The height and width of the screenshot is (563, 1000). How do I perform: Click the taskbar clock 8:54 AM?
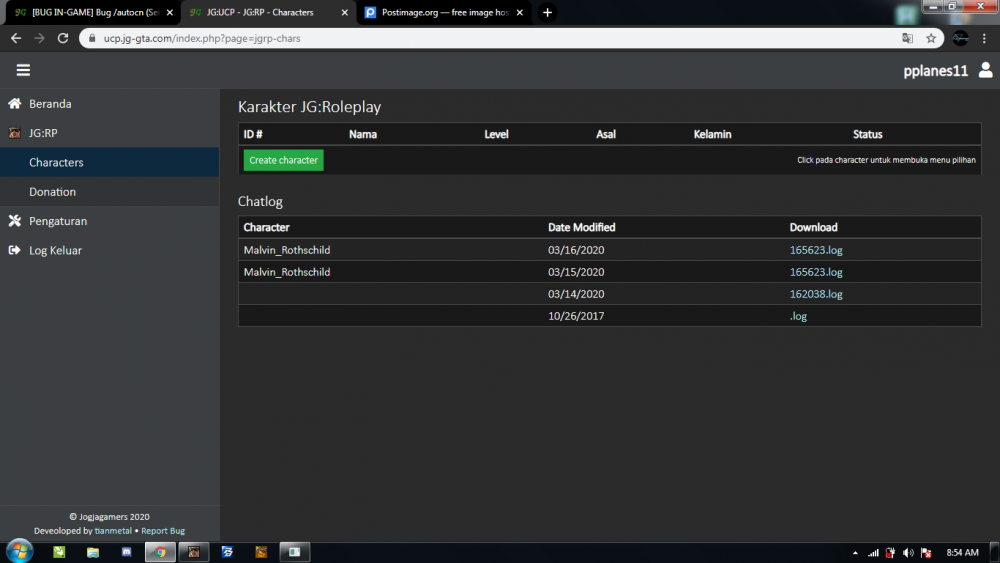click(962, 552)
